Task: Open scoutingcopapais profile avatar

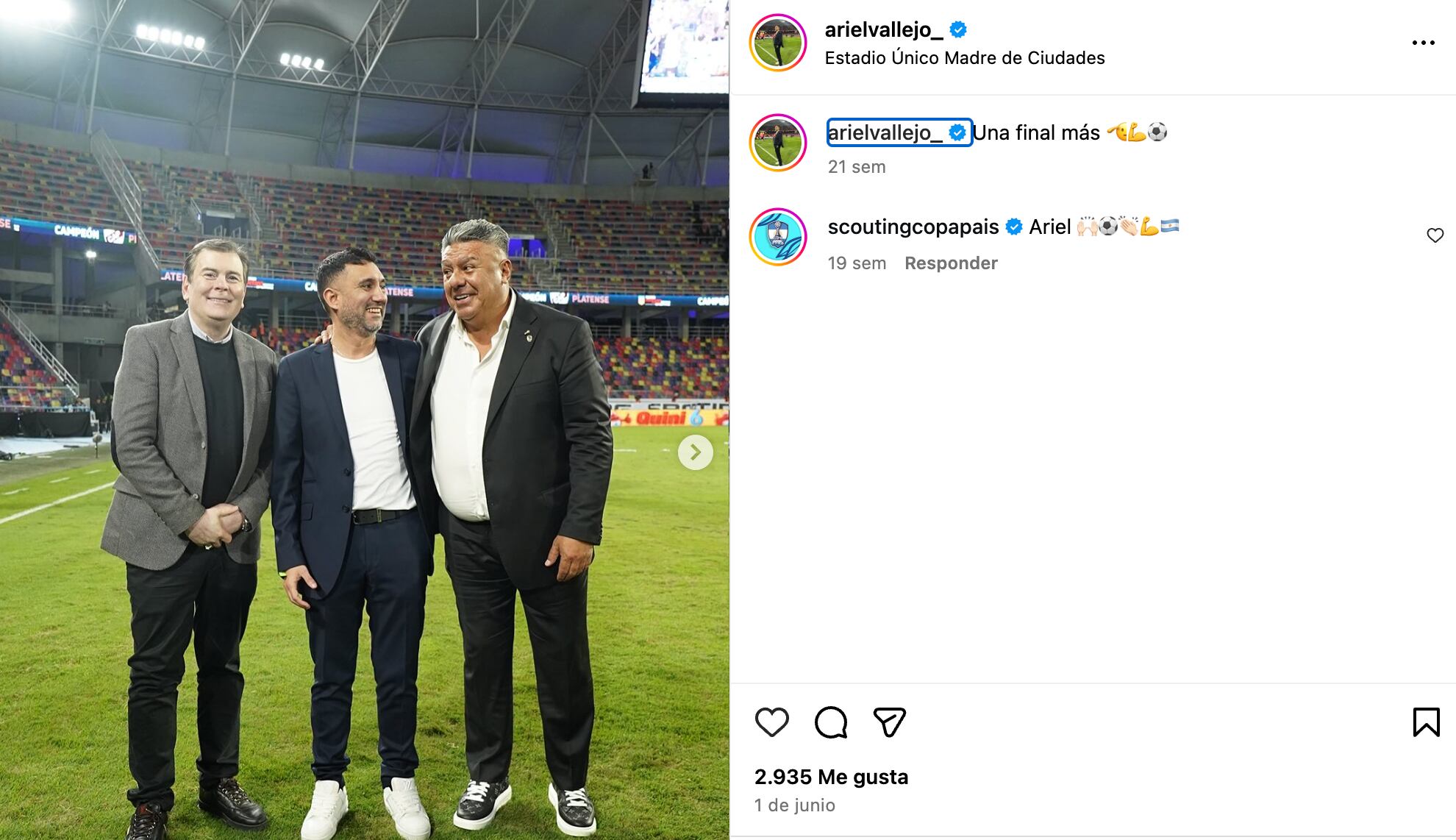Action: tap(778, 237)
